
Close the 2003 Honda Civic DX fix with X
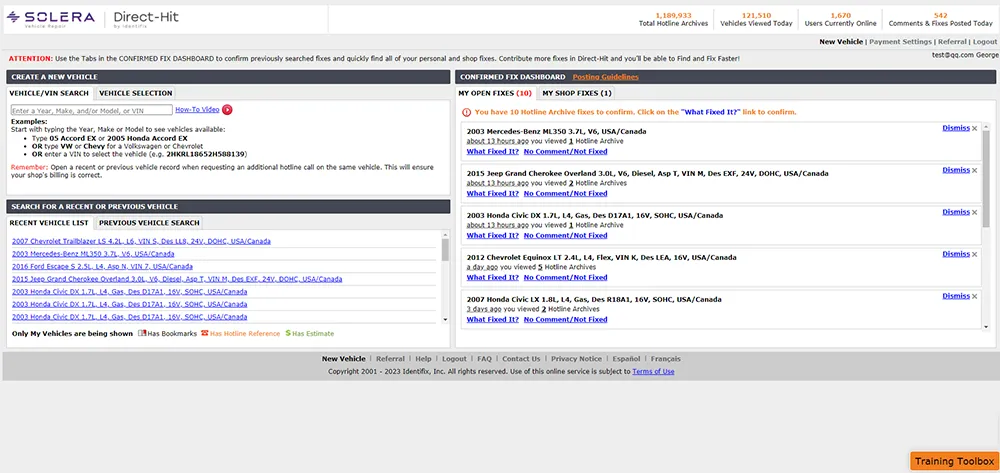[x=974, y=212]
